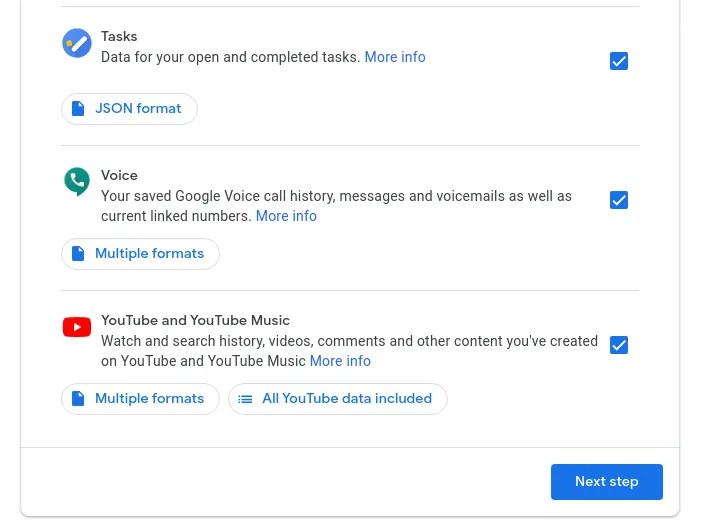Click the list icon in All YouTube data included
Screen dimensions: 715x524
click(245, 399)
